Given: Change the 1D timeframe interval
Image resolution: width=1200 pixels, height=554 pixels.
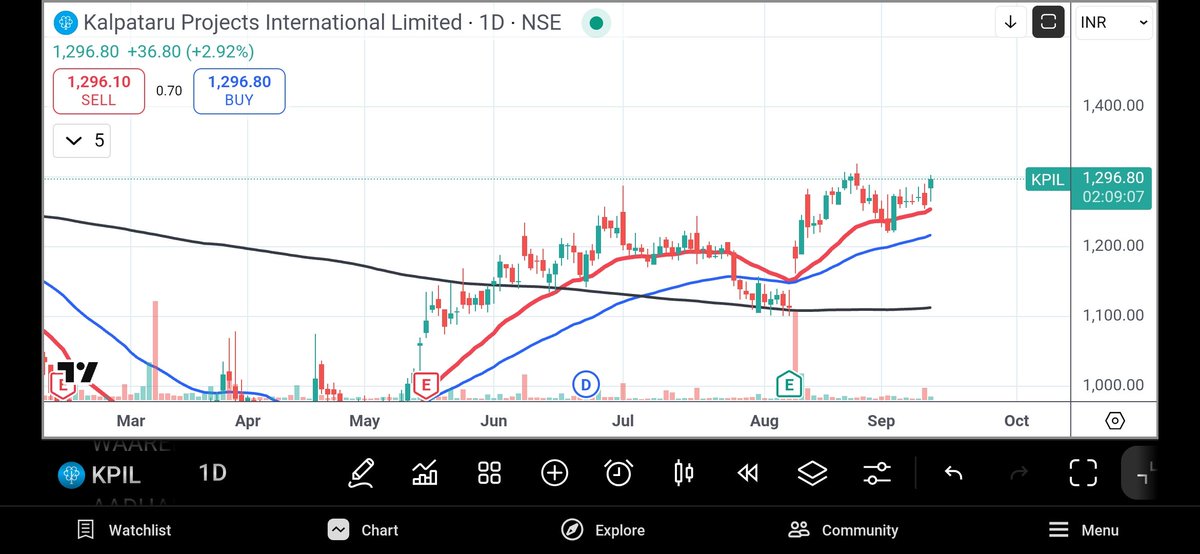Looking at the screenshot, I should click(212, 473).
